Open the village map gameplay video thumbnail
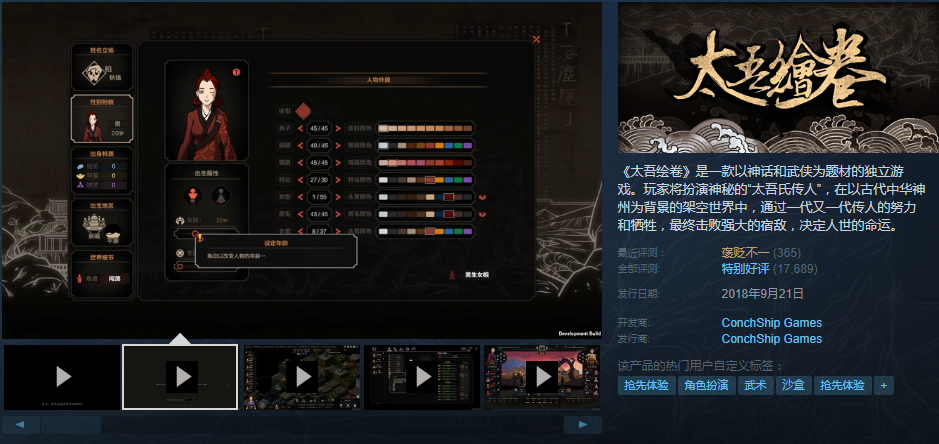 point(302,377)
